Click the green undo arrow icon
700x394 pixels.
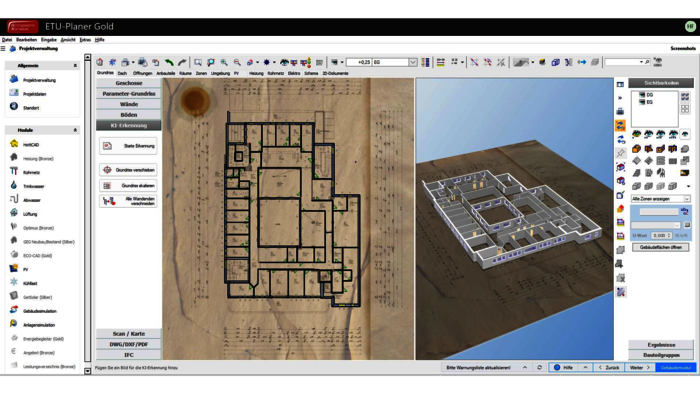(x=169, y=62)
